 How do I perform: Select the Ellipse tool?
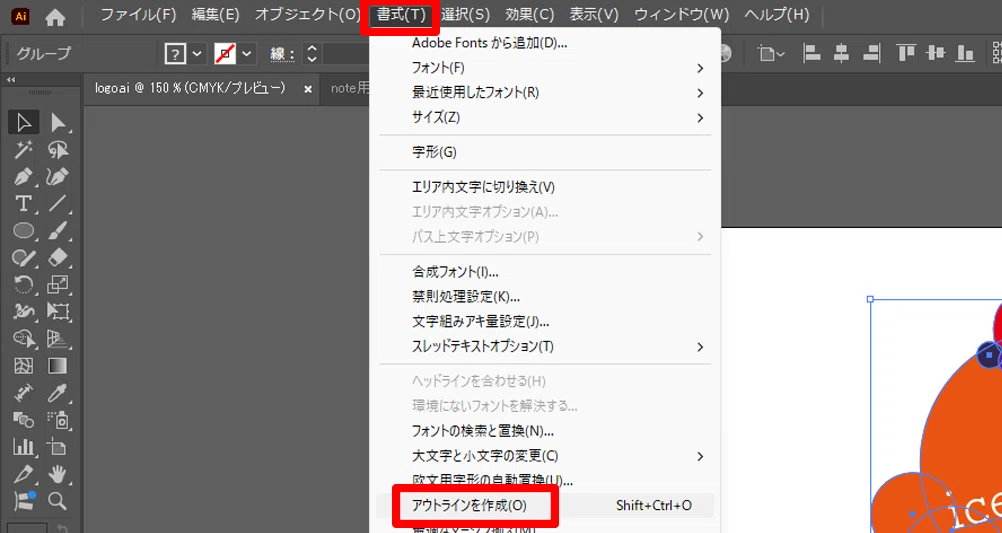tap(24, 230)
